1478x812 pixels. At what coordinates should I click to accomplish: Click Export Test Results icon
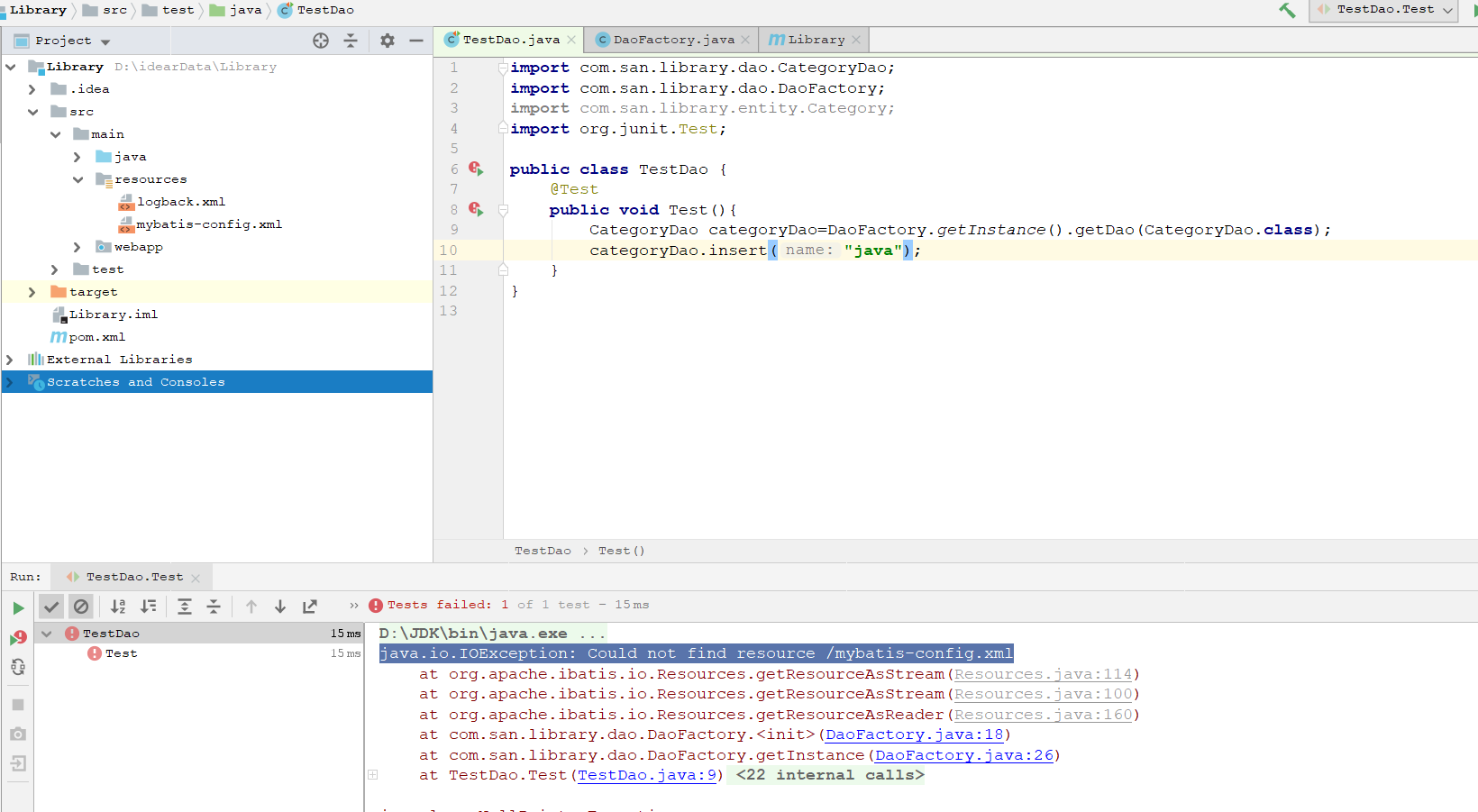coord(310,607)
